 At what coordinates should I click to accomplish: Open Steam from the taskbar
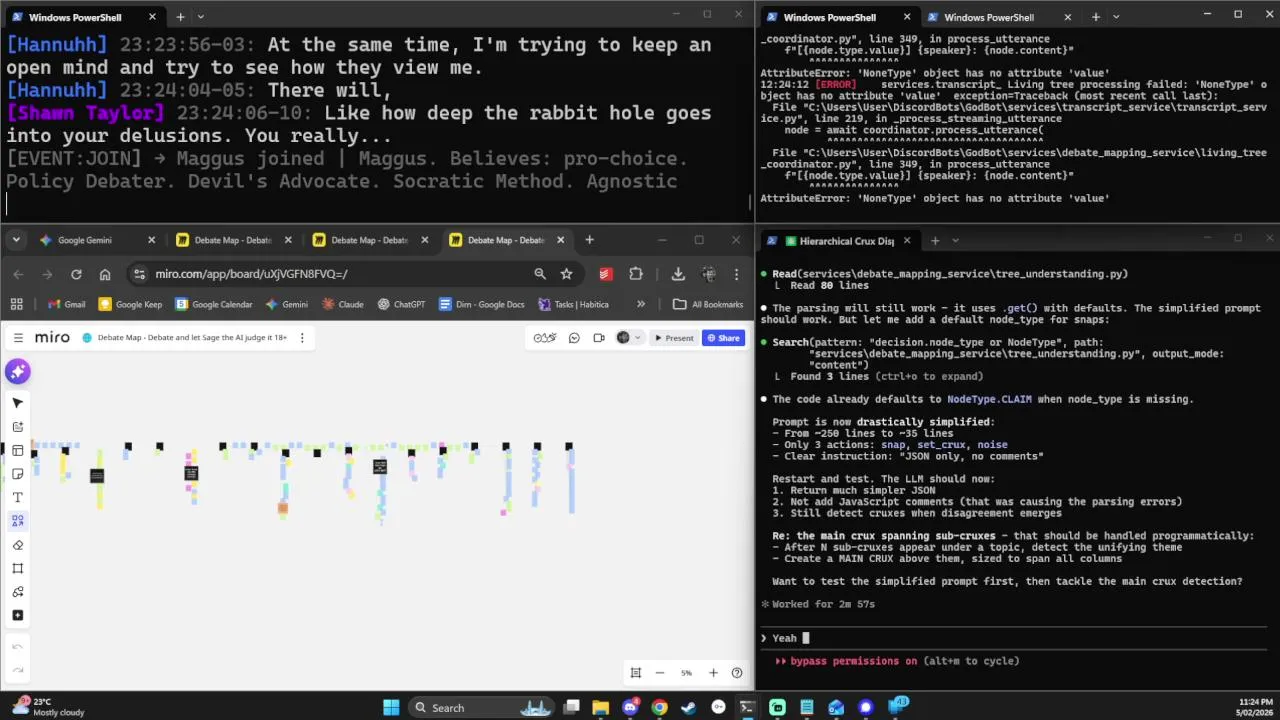[689, 707]
